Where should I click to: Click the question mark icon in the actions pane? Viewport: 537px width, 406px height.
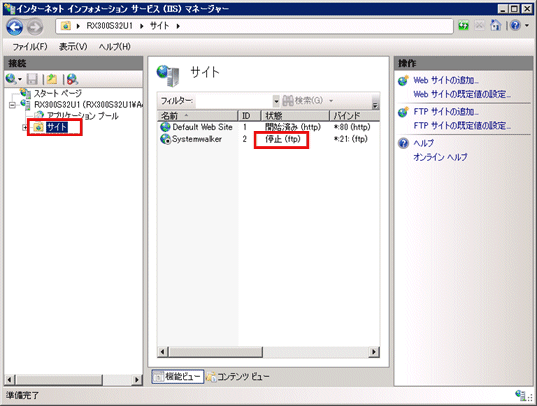point(403,143)
